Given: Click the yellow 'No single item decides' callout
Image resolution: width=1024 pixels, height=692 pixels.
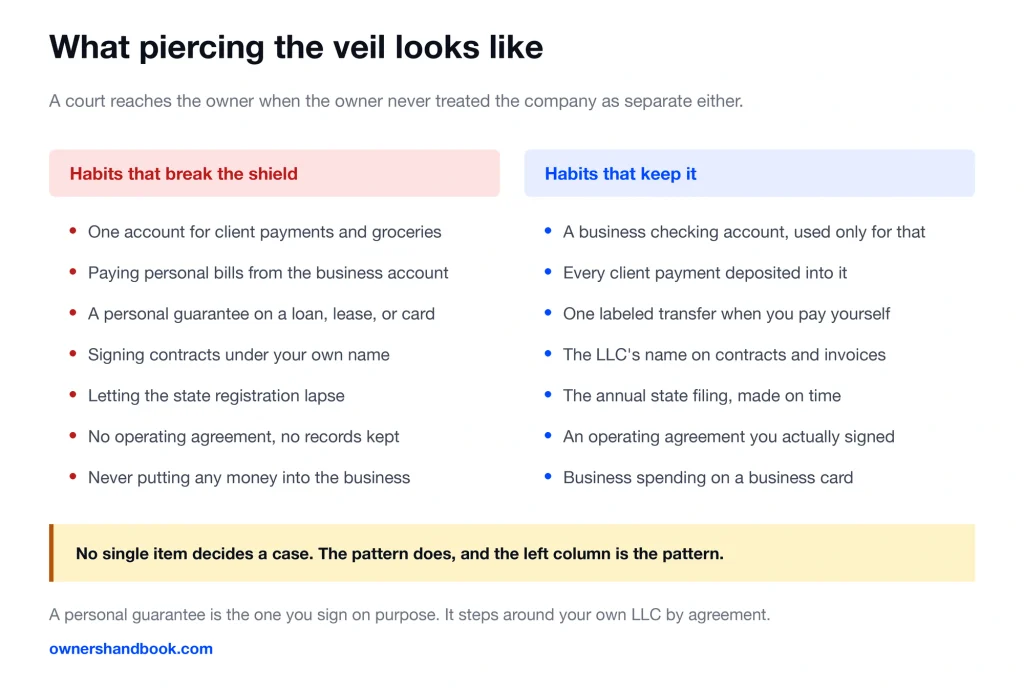Looking at the screenshot, I should pos(512,553).
